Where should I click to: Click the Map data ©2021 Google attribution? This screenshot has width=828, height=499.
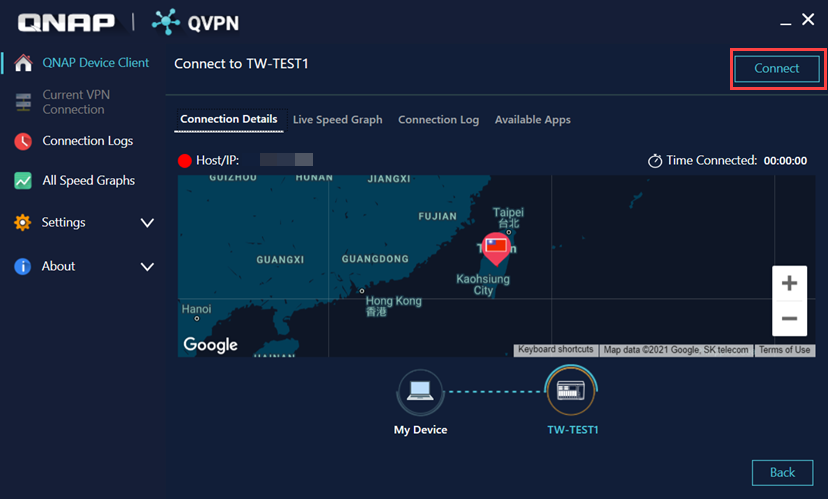[x=676, y=350]
